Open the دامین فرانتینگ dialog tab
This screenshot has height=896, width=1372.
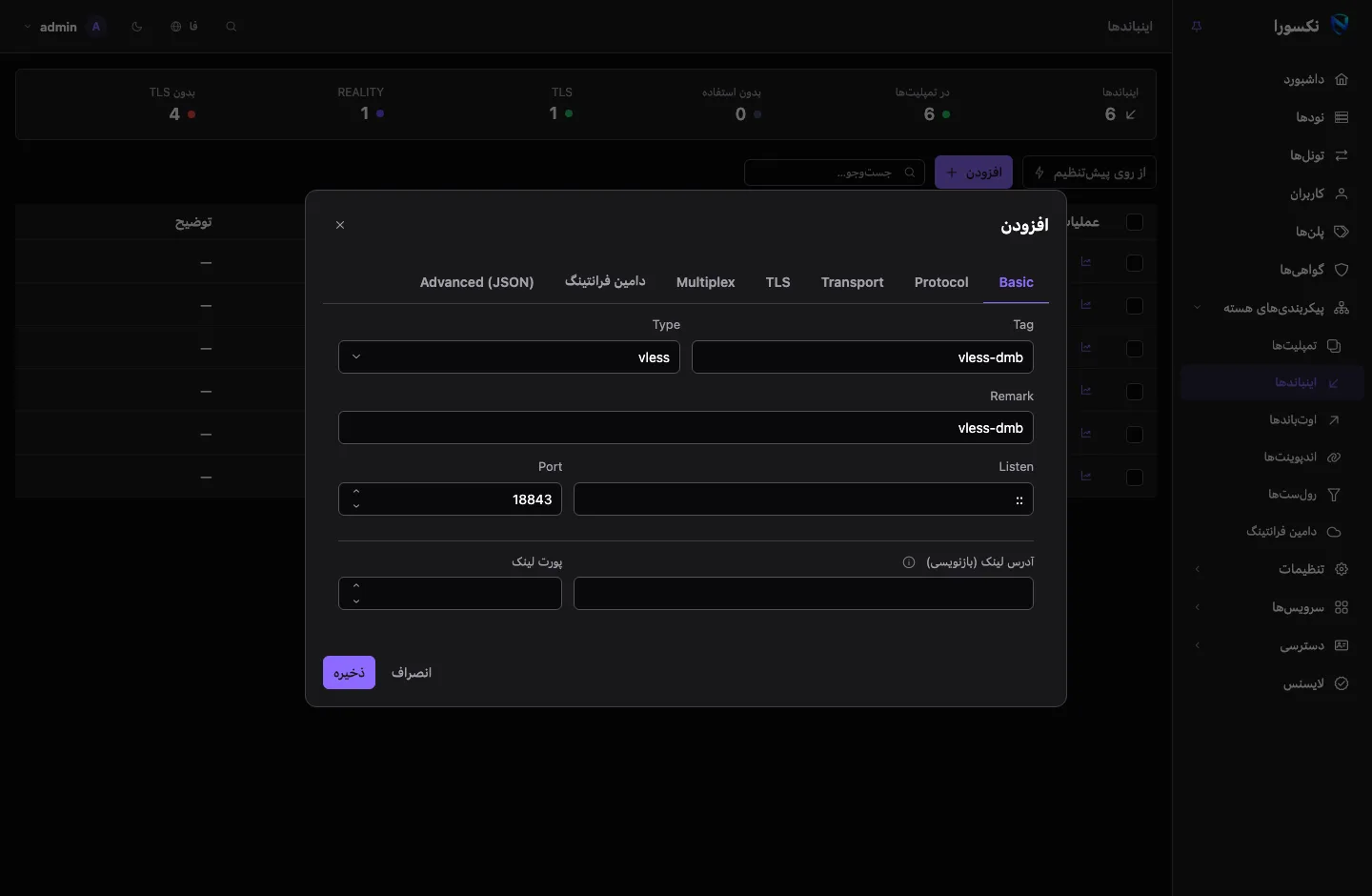tap(605, 282)
